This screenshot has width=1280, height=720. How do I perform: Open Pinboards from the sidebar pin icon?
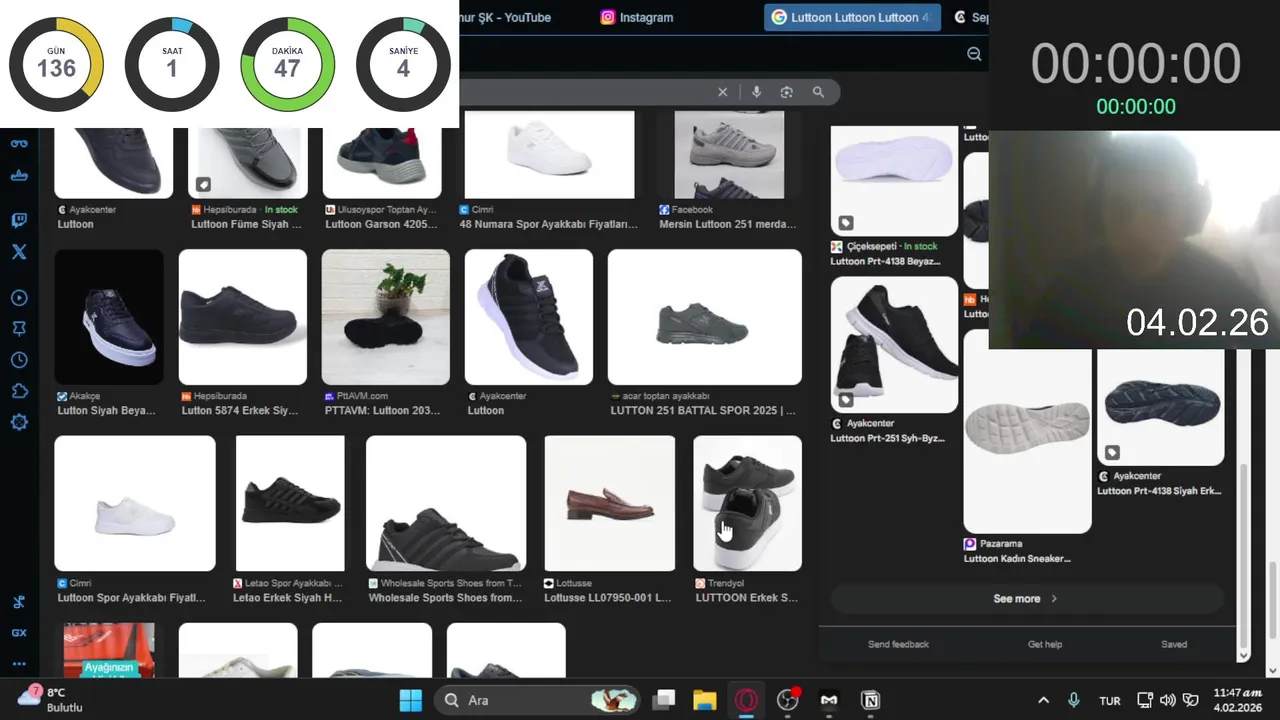click(x=19, y=329)
